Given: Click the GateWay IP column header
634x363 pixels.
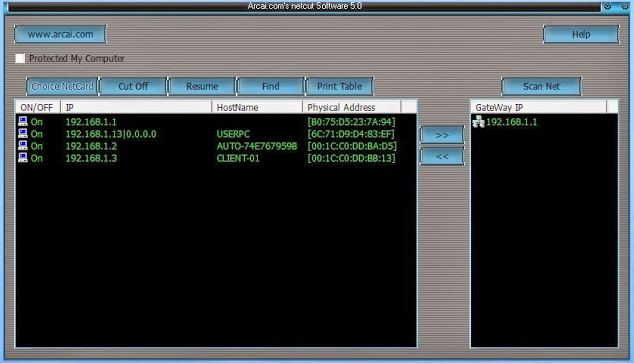Looking at the screenshot, I should (x=539, y=107).
